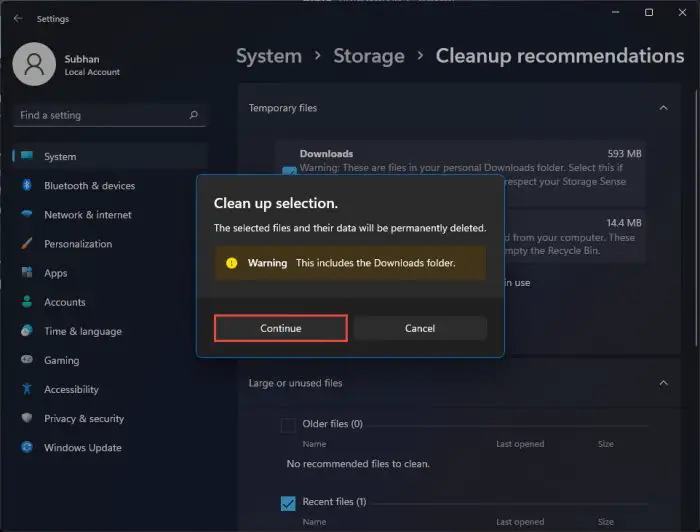Viewport: 700px width, 532px height.
Task: Click the Accessibility figure icon
Action: [27, 389]
